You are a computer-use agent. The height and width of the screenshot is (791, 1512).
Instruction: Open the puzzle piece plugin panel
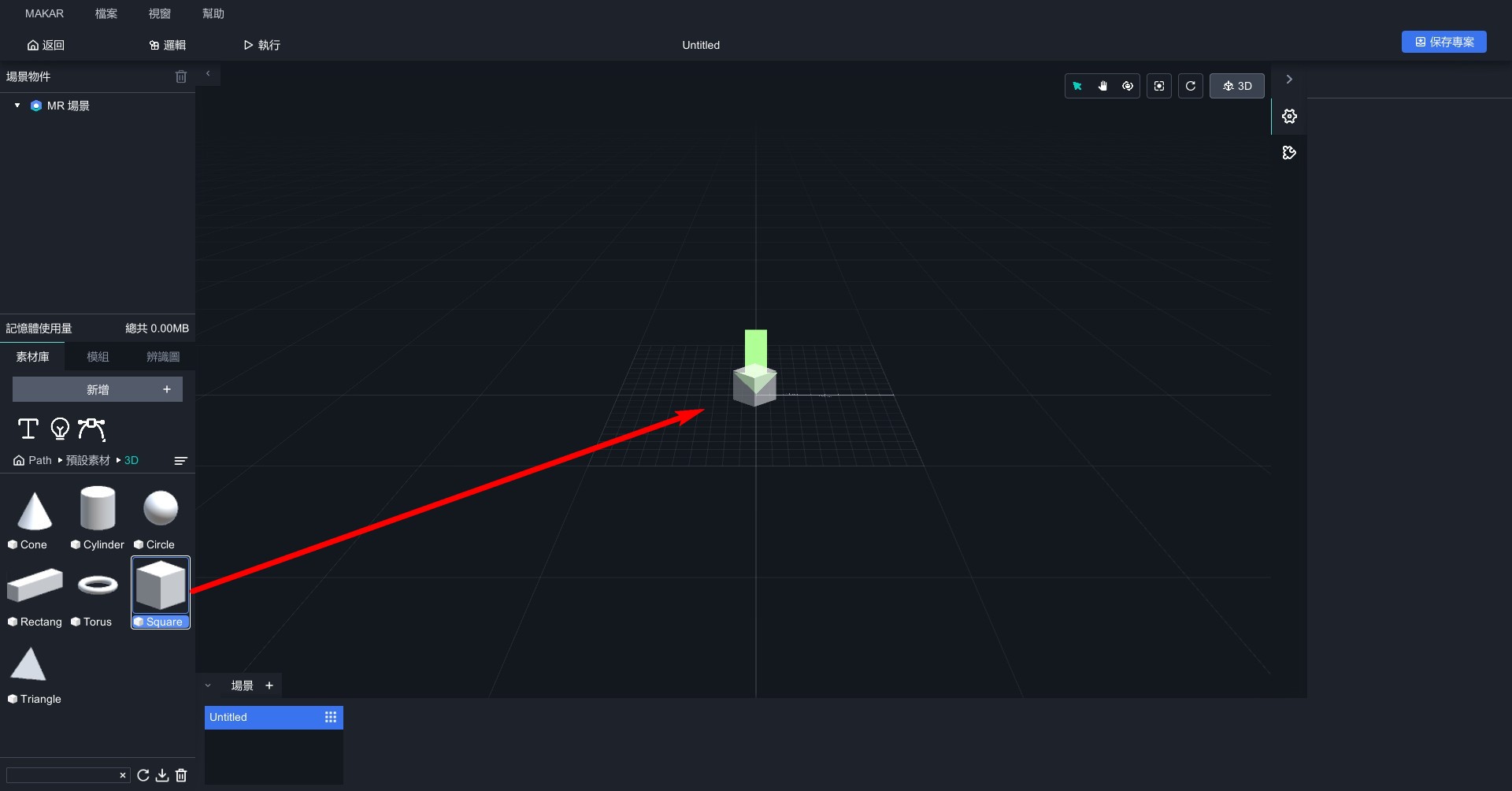tap(1289, 153)
